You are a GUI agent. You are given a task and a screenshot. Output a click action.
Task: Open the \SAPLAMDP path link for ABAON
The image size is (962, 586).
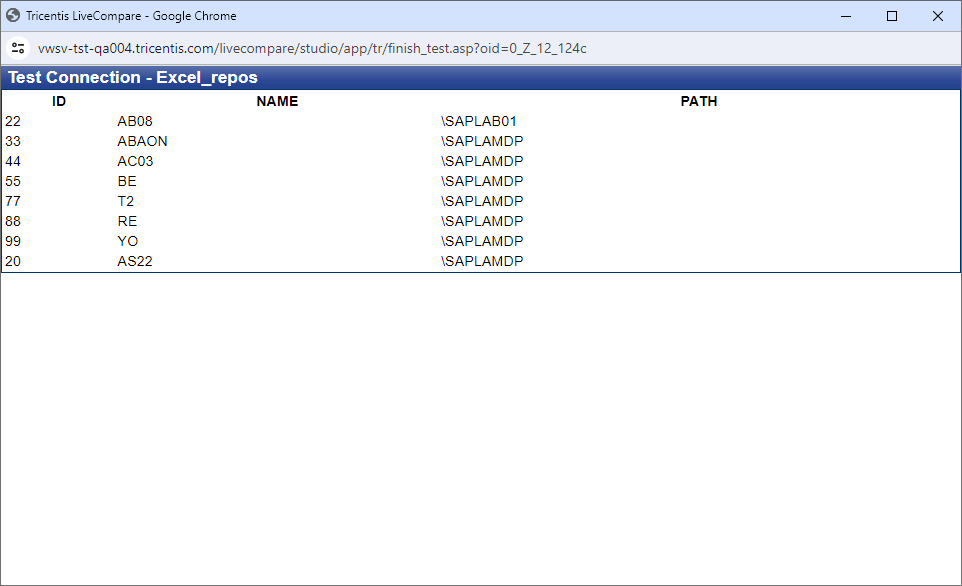click(481, 141)
